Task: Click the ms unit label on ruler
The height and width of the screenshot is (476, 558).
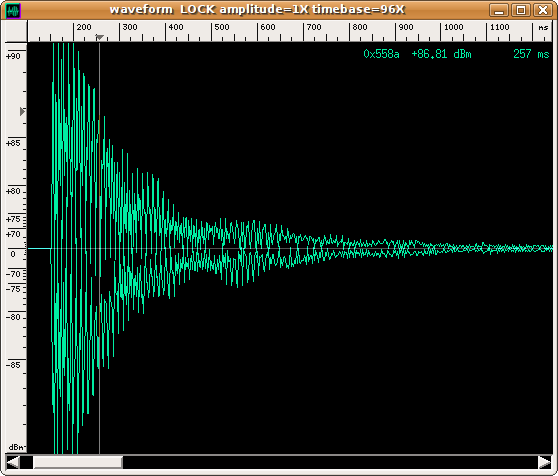Action: click(x=543, y=27)
